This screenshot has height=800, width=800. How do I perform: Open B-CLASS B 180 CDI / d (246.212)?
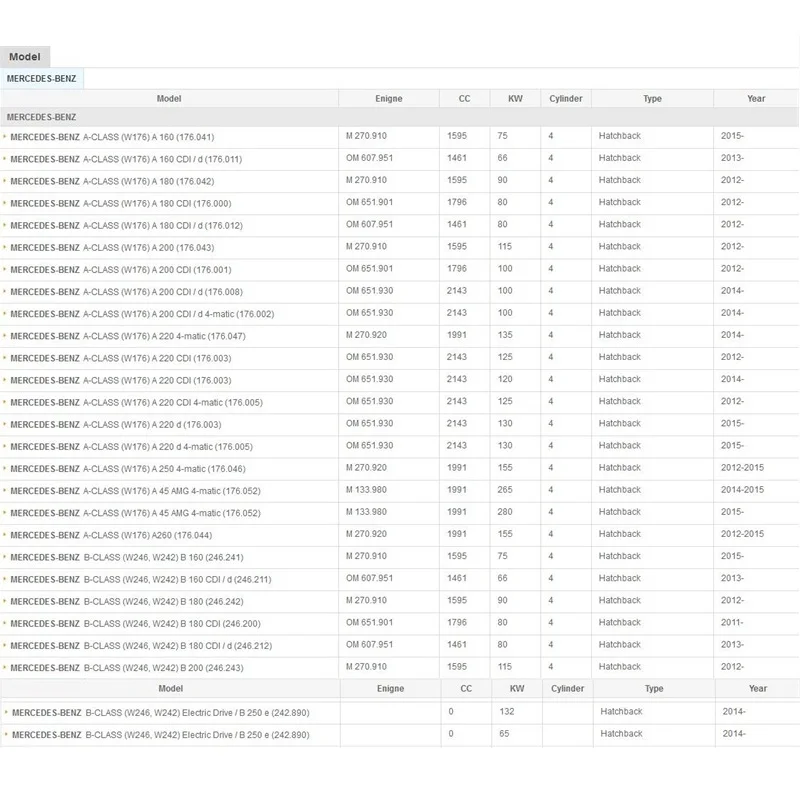(x=141, y=646)
